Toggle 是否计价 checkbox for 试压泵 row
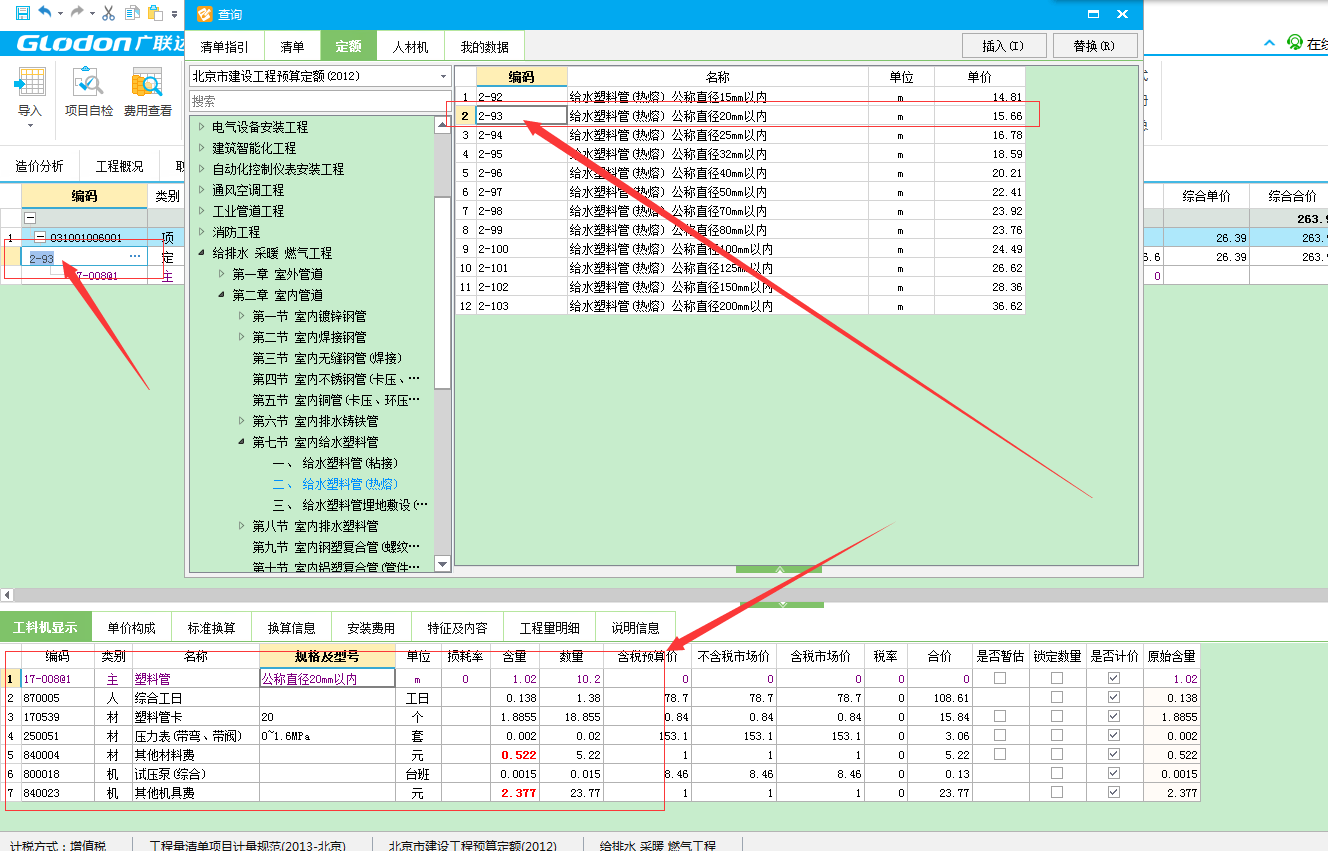The image size is (1328, 851). tap(1114, 774)
